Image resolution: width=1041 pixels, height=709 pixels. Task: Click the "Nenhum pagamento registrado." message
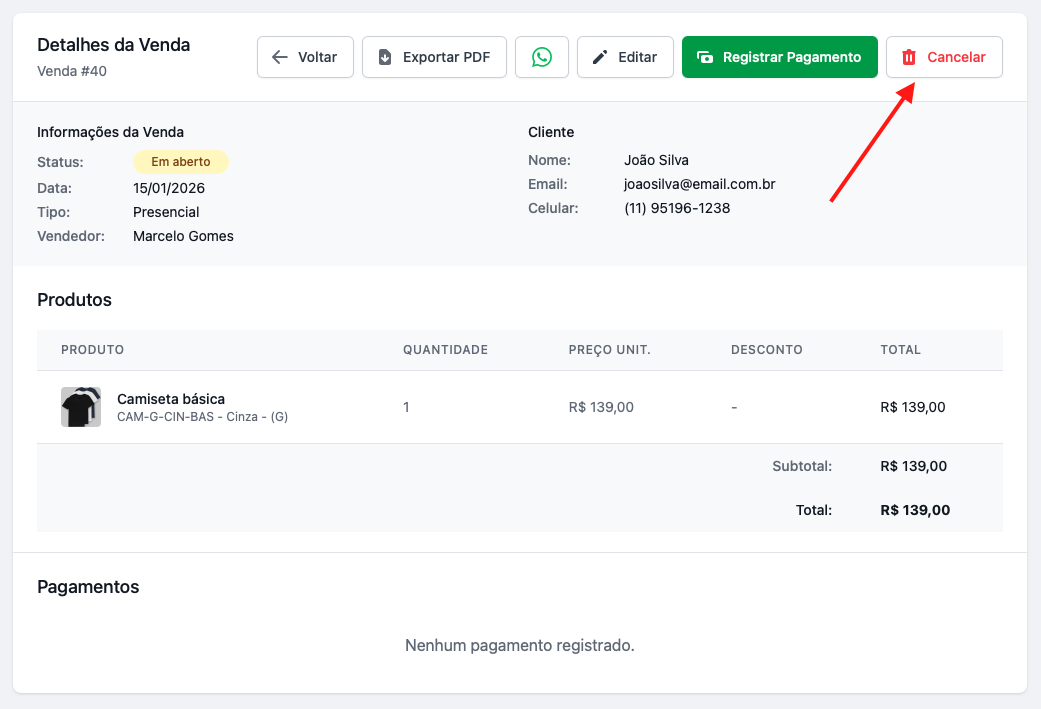coord(519,645)
